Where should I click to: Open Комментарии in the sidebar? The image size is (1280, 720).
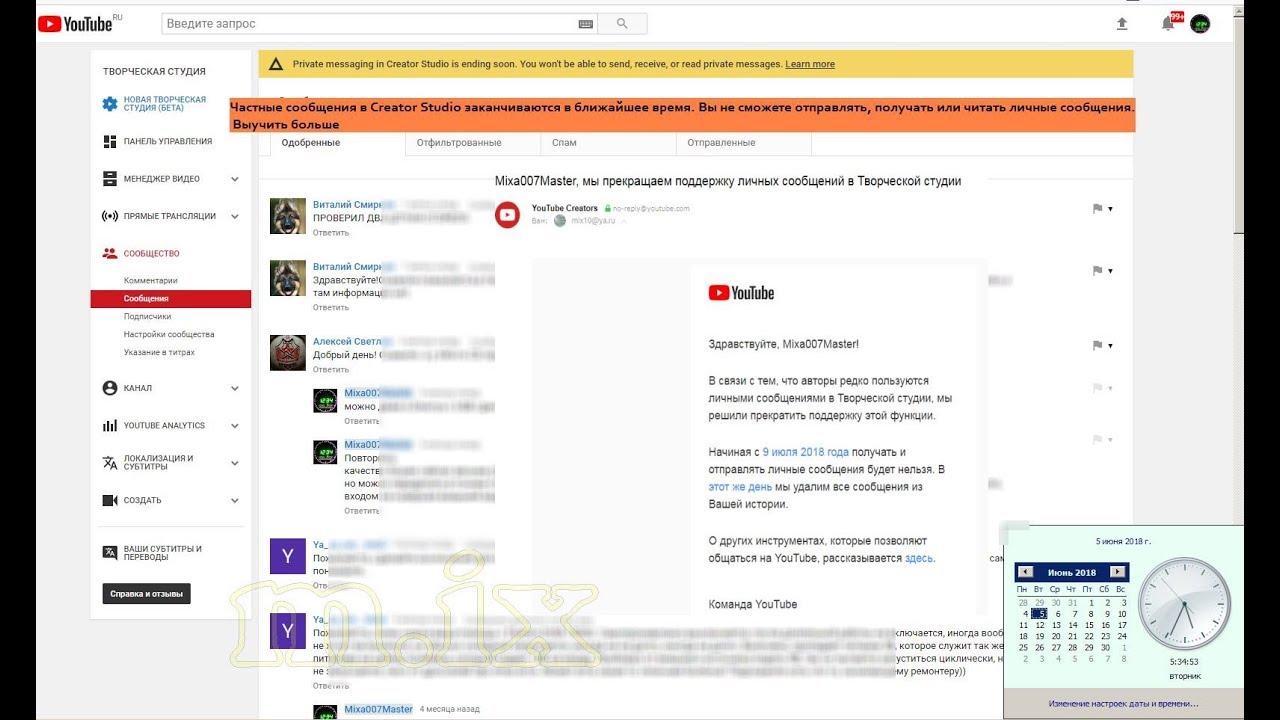151,281
